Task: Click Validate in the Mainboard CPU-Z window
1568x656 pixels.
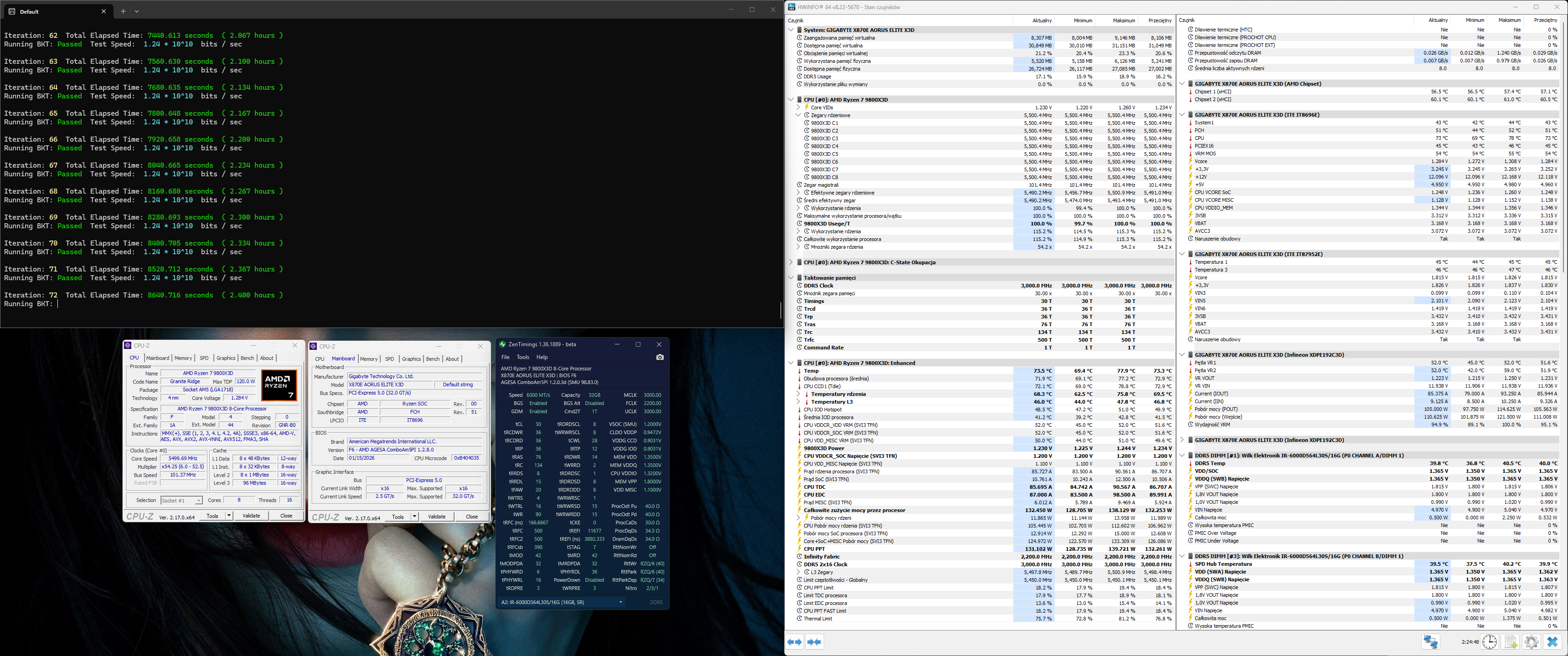Action: point(436,517)
